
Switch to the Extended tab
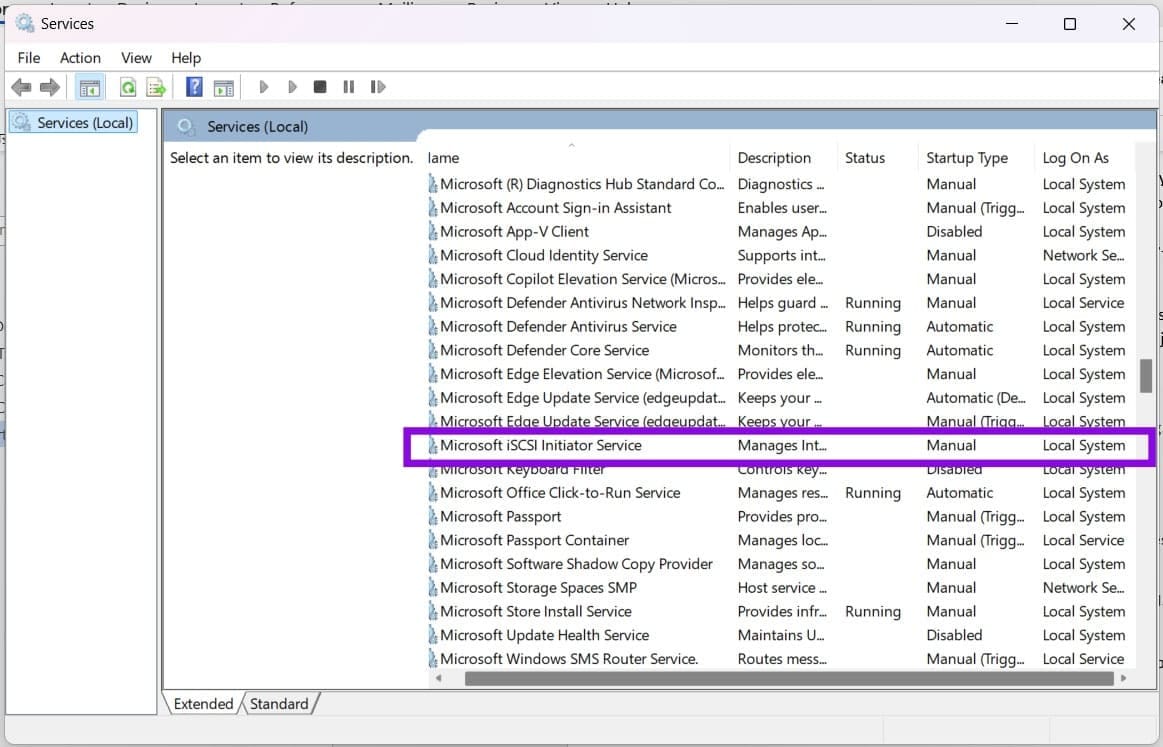click(x=203, y=703)
